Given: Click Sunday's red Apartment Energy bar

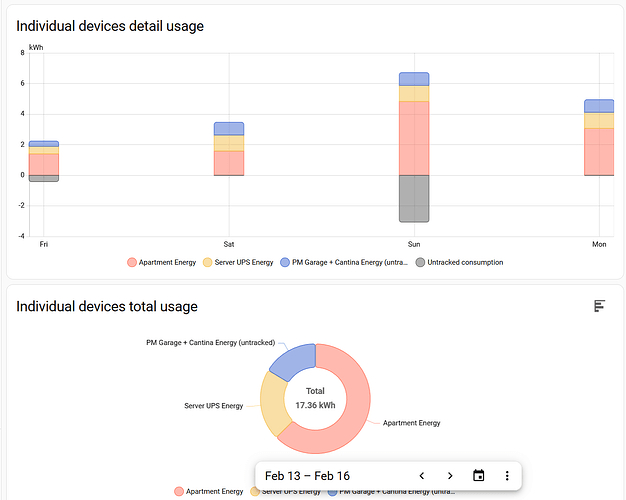Looking at the screenshot, I should click(x=414, y=138).
